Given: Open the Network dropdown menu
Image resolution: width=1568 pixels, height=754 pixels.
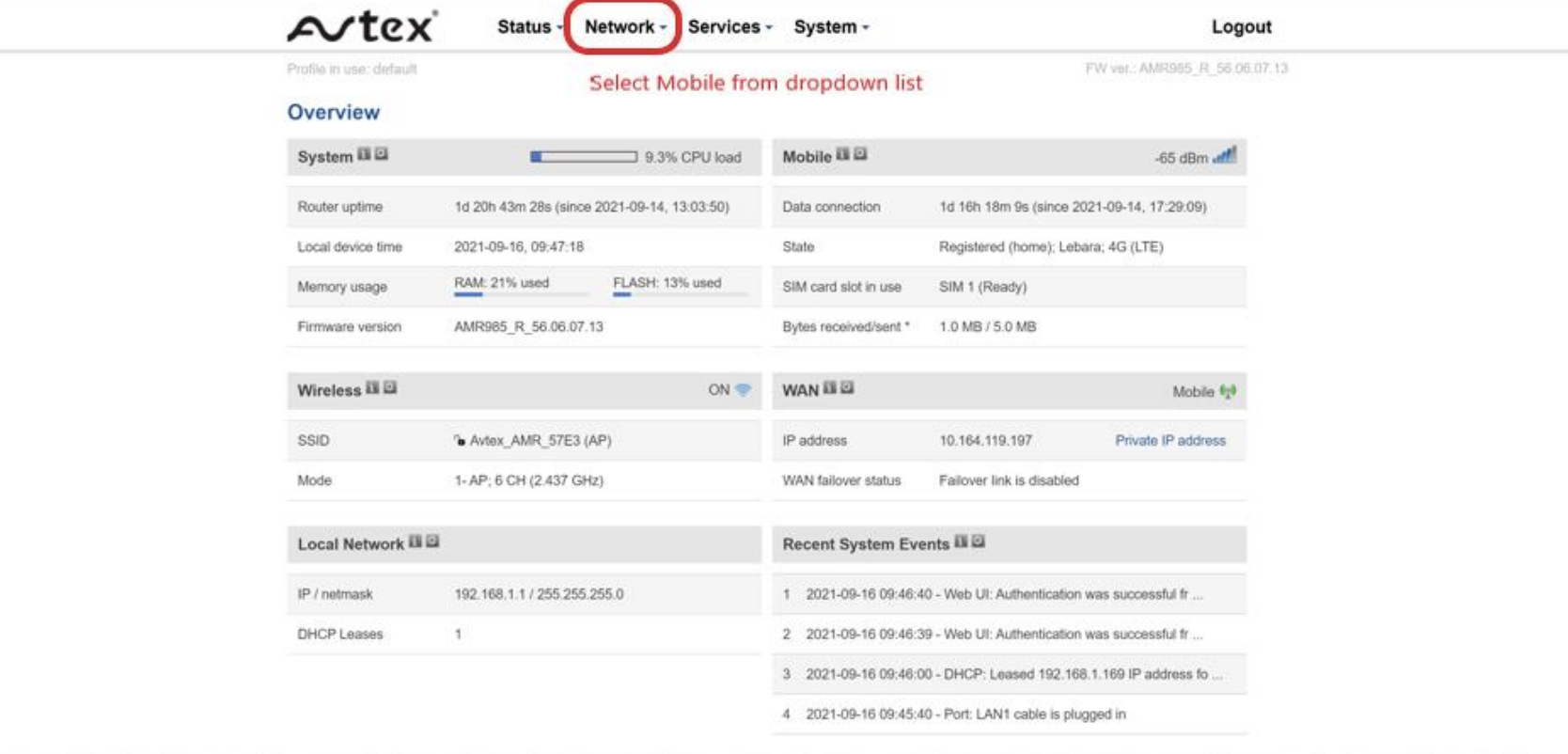Looking at the screenshot, I should click(x=625, y=27).
